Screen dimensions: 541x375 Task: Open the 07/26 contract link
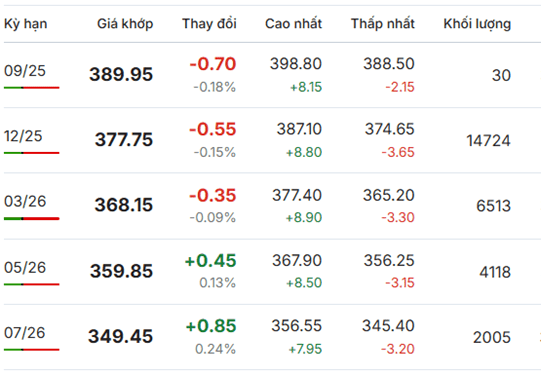(x=24, y=333)
